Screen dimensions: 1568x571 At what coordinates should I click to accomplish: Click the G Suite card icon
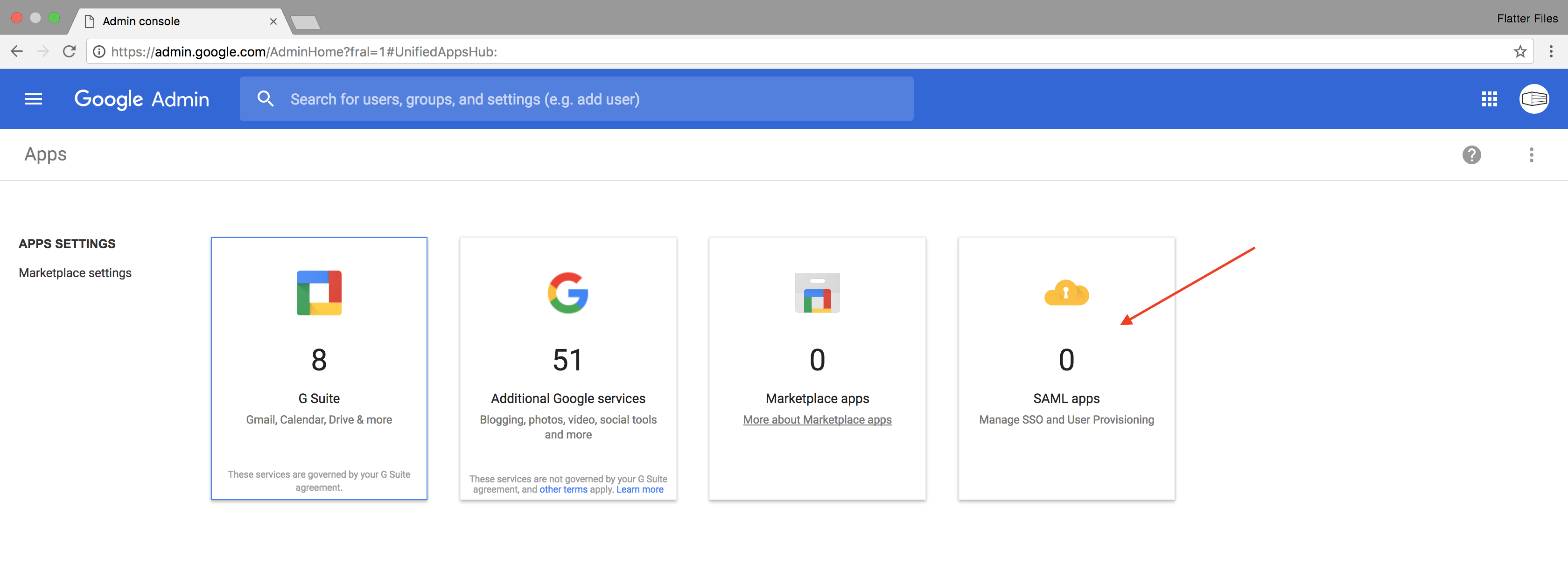[319, 293]
